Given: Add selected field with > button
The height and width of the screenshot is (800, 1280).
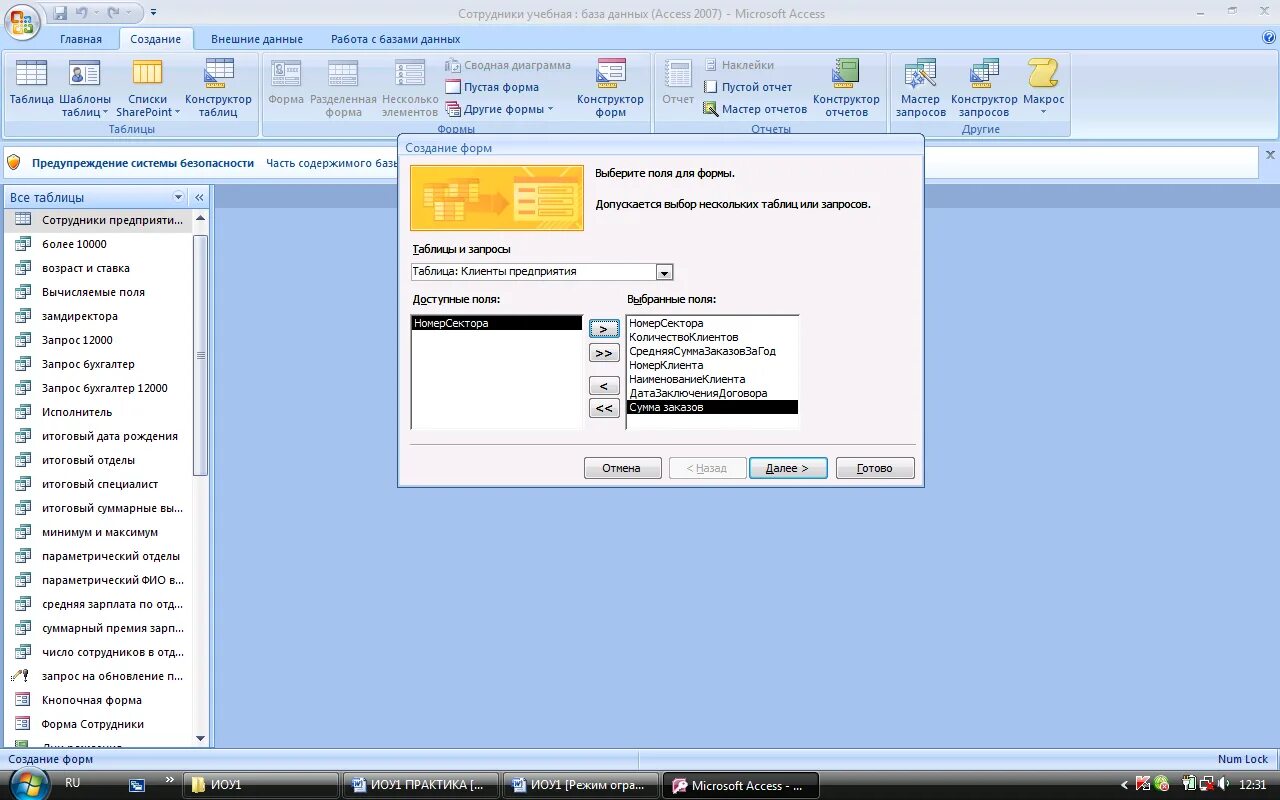Looking at the screenshot, I should [x=603, y=329].
